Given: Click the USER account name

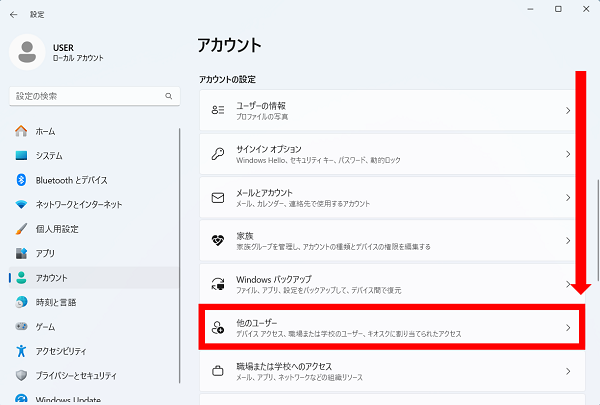Looking at the screenshot, I should tap(63, 48).
